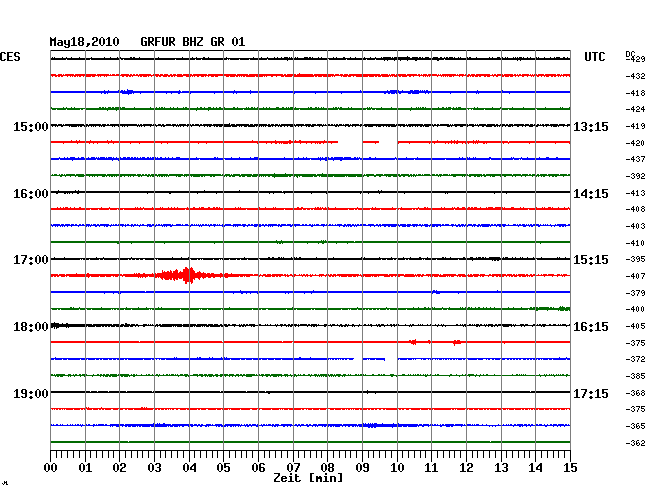
Task: Select the 15:00 local time label
Action: 31,126
